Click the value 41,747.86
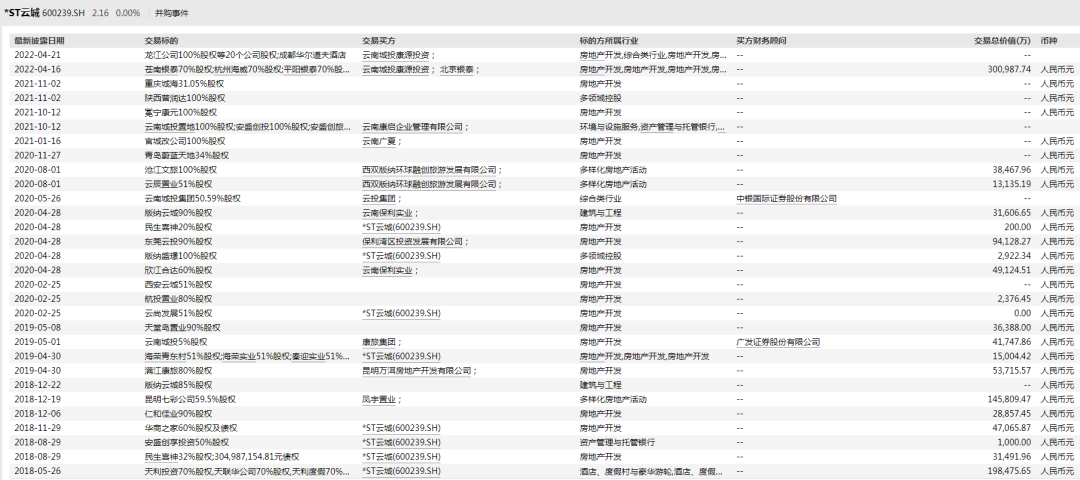Screen dimensions: 1080x480 pos(1012,342)
